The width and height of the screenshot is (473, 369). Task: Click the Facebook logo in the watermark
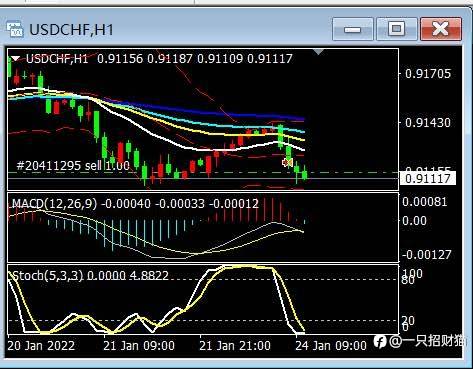380,341
